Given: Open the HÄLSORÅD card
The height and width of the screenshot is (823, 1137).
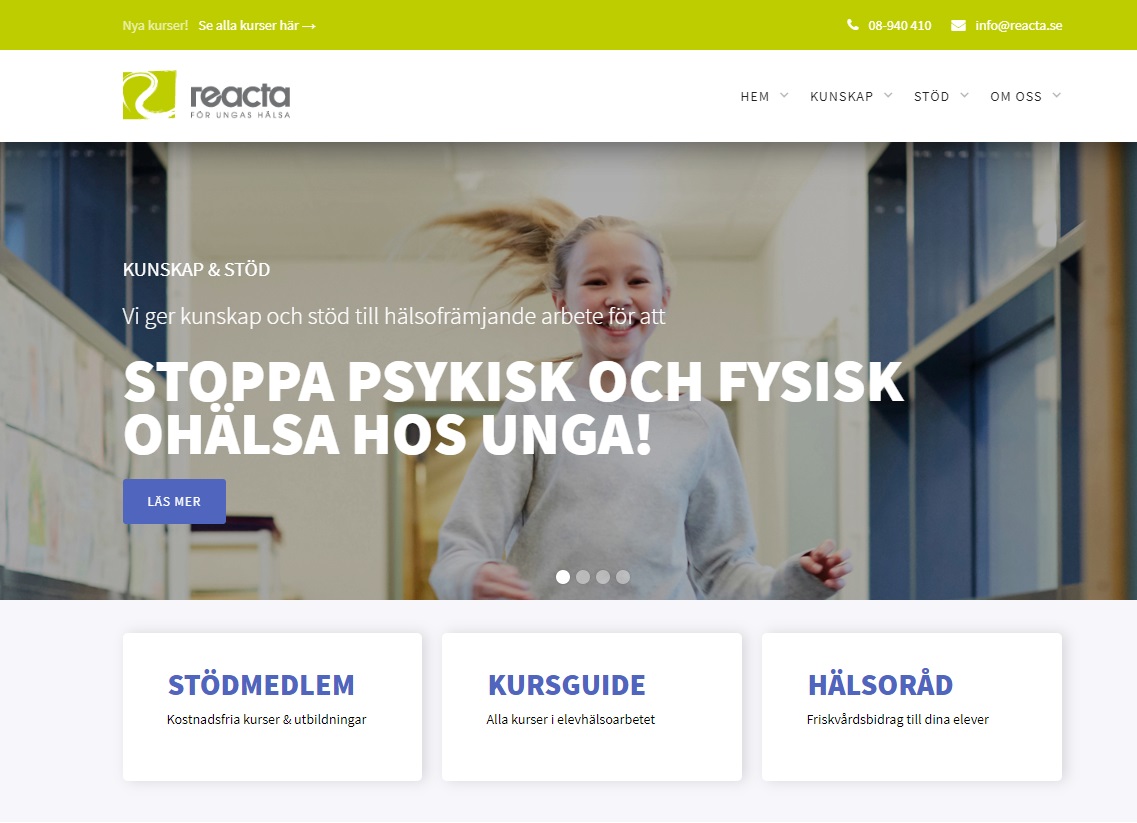Looking at the screenshot, I should [x=911, y=707].
